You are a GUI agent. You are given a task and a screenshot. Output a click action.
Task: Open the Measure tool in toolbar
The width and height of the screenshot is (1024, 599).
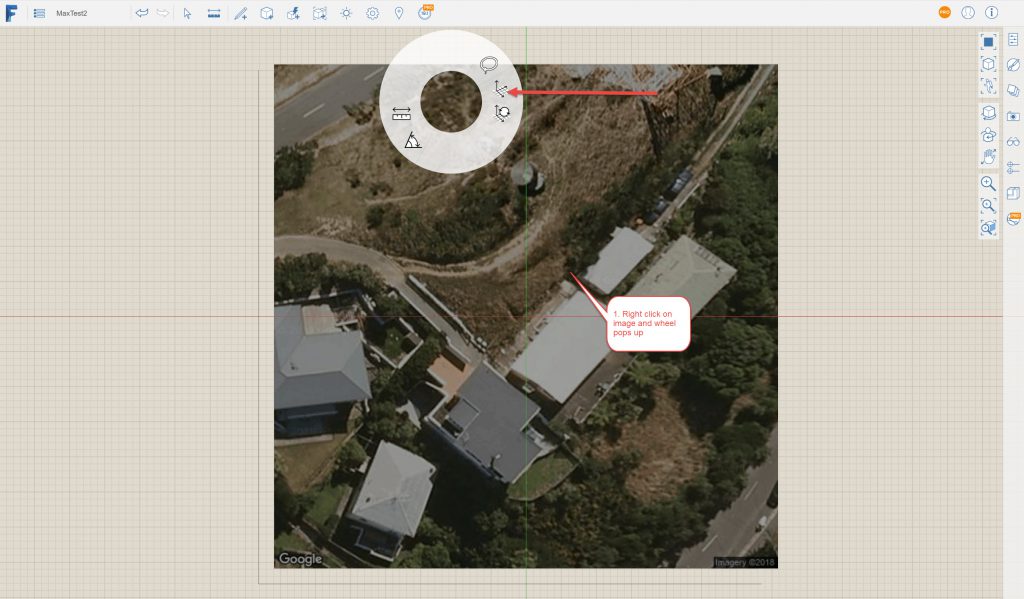click(214, 13)
